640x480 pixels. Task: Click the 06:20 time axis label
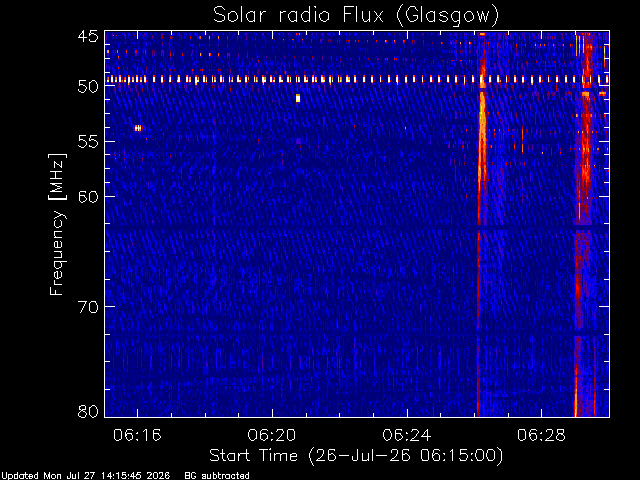[x=272, y=435]
